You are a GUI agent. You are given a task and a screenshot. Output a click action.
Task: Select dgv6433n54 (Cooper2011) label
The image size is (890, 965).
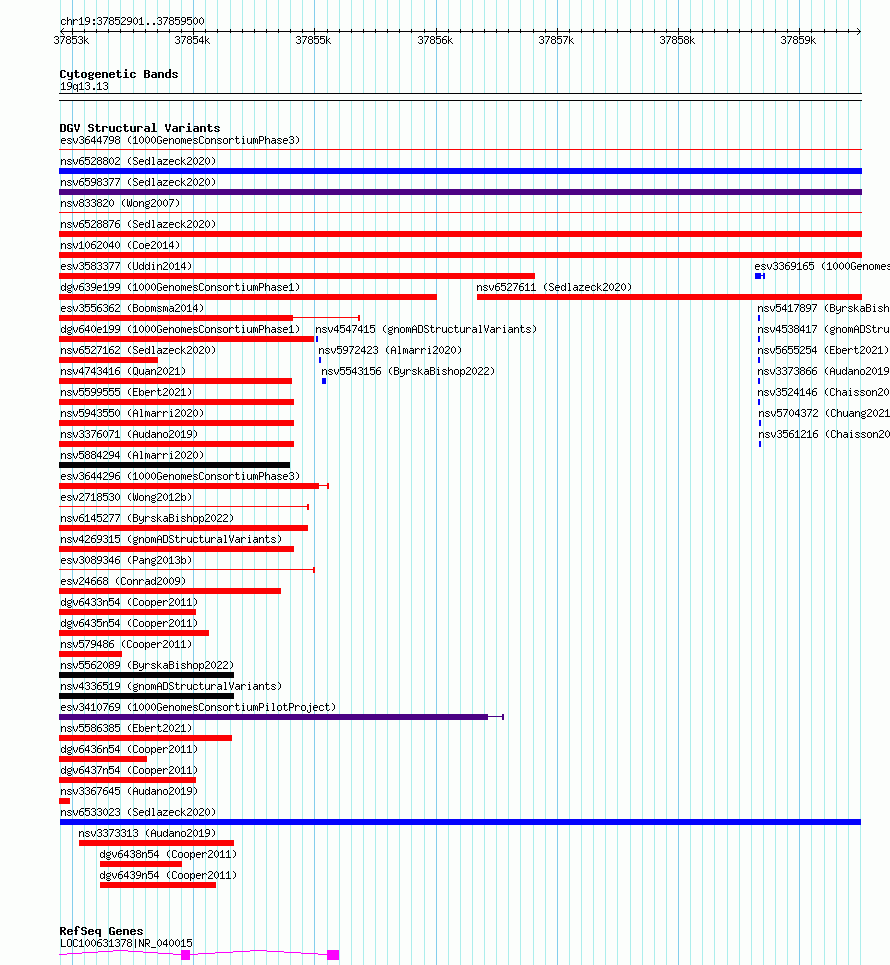pyautogui.click(x=129, y=602)
